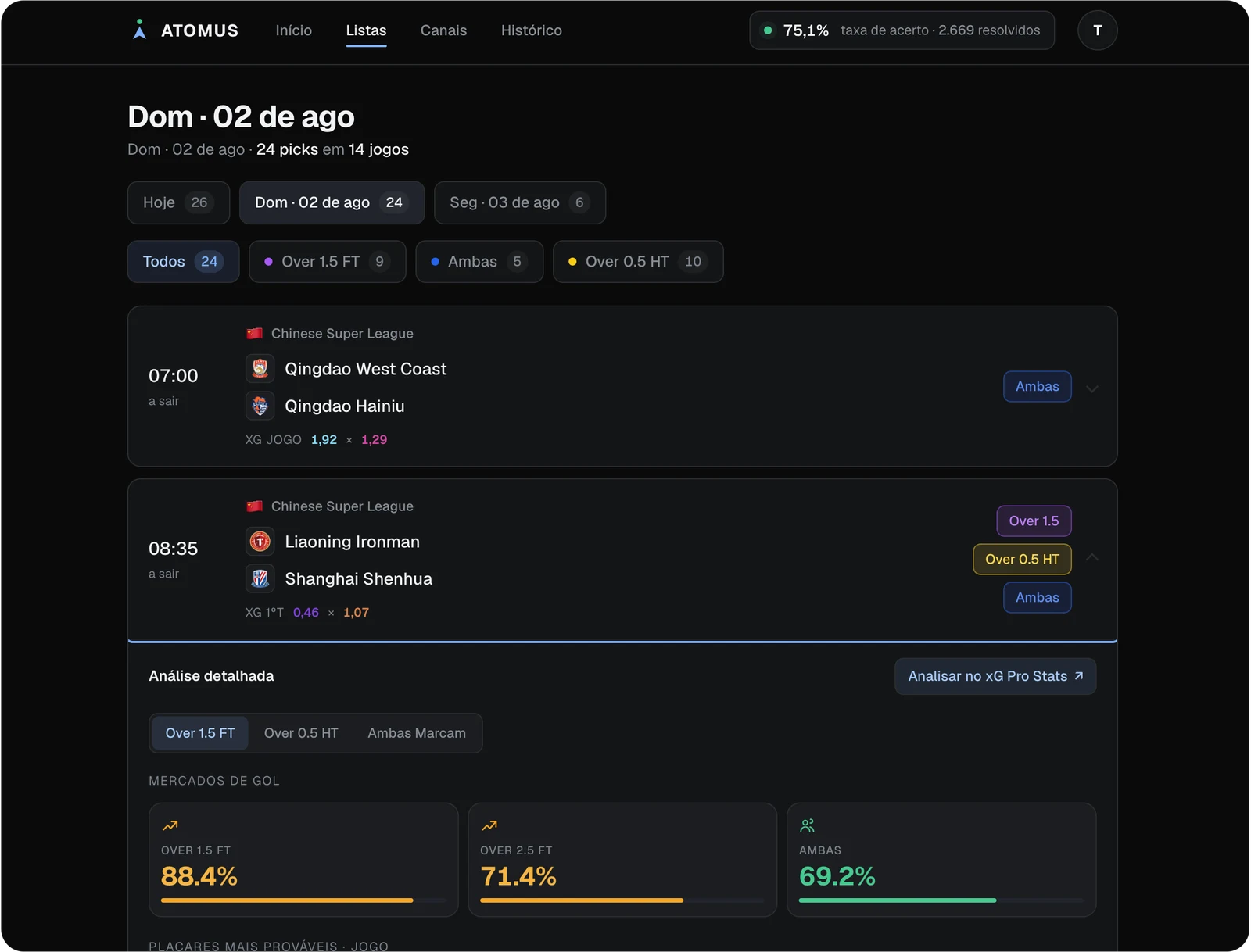Switch to the Hoje day tab
1251x952 pixels.
click(x=178, y=202)
